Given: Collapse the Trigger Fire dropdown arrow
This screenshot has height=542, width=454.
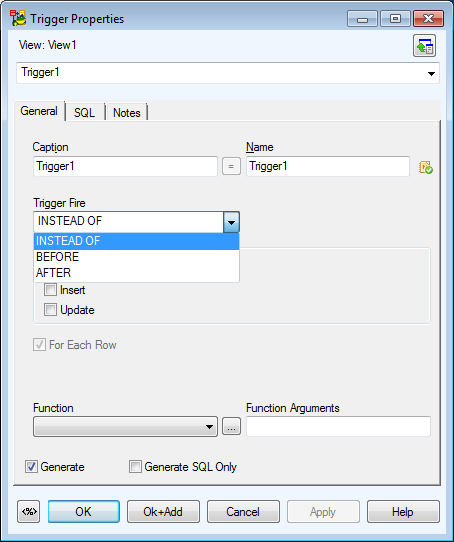Looking at the screenshot, I should [x=231, y=222].
